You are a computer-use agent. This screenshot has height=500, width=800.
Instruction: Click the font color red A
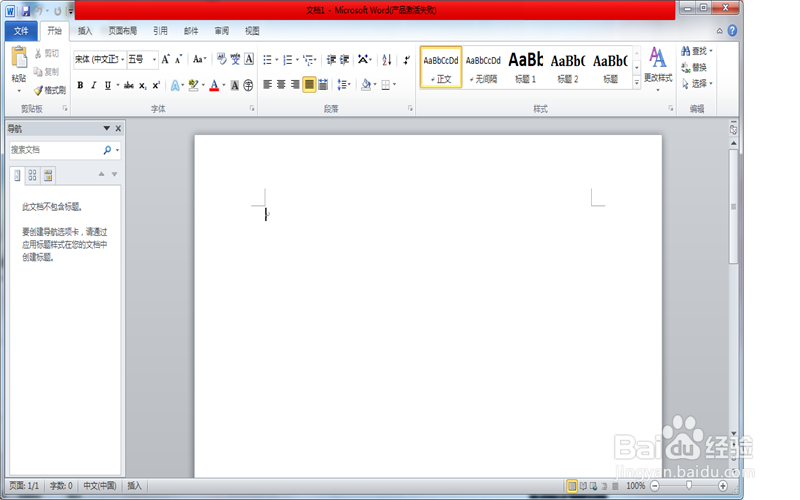(x=214, y=85)
